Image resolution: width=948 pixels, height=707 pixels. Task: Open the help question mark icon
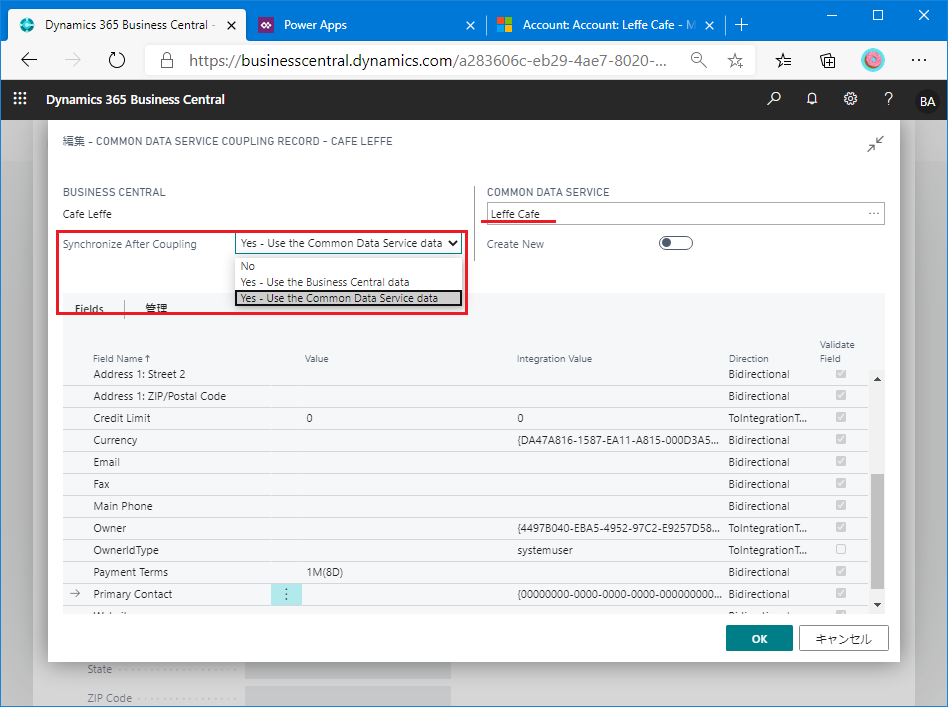pyautogui.click(x=888, y=99)
